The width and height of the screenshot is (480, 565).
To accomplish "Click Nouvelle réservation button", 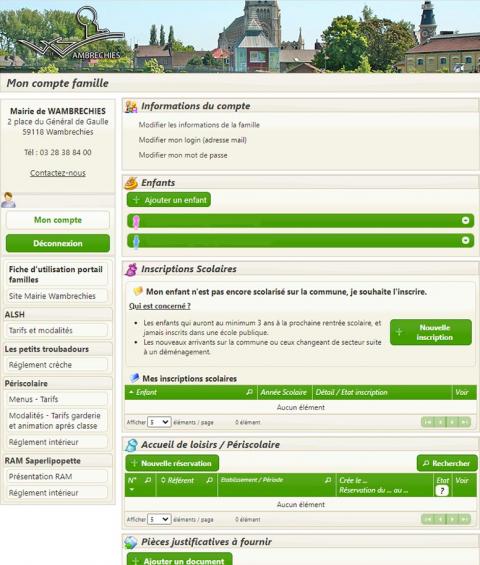I will (172, 463).
